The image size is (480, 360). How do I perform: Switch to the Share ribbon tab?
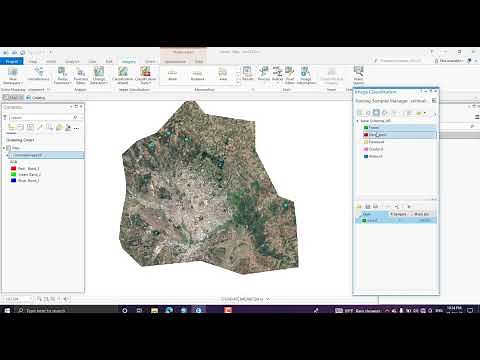click(150, 61)
